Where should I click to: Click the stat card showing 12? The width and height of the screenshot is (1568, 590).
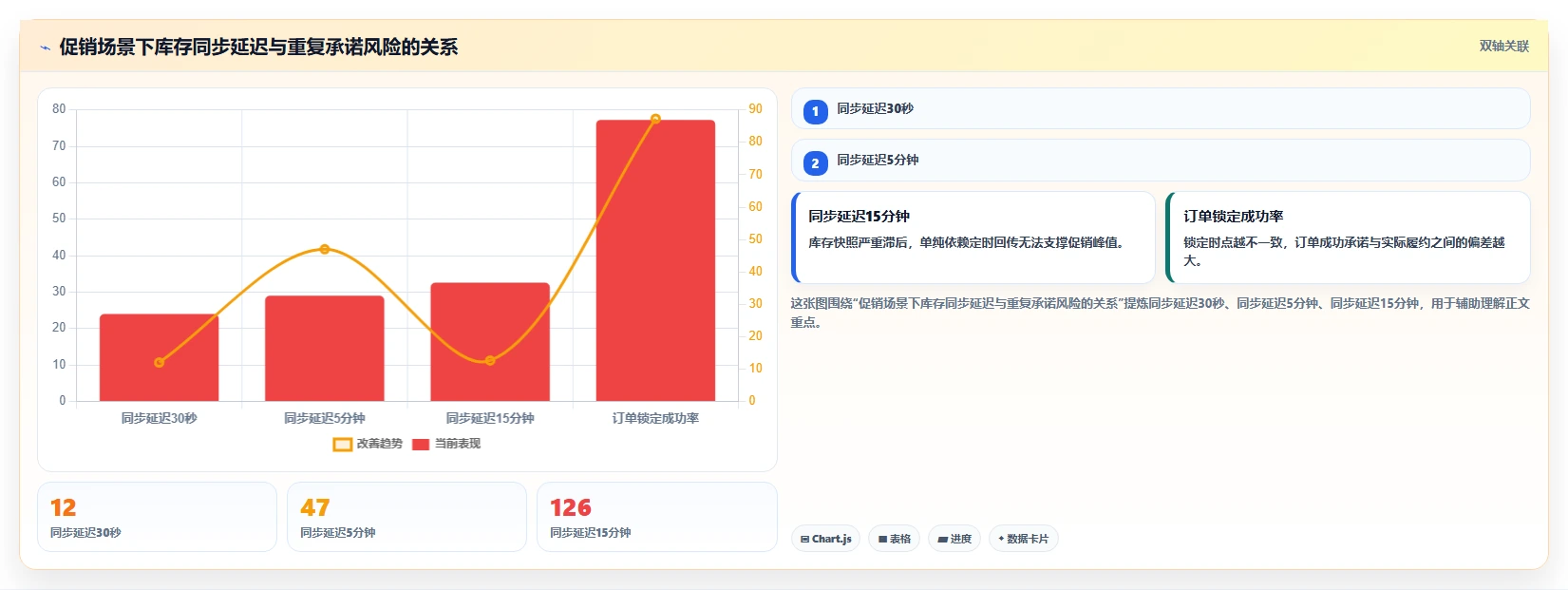[157, 517]
